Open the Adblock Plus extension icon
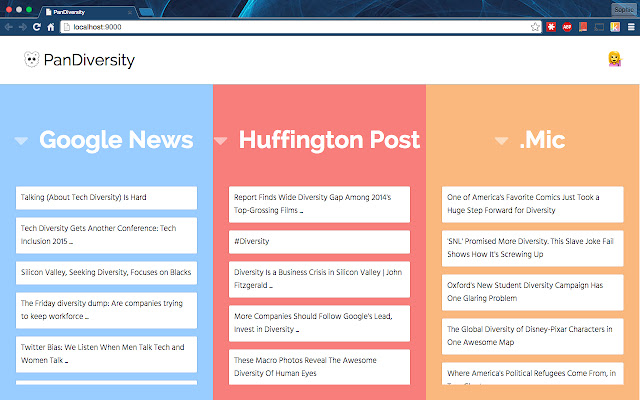Image resolution: width=640 pixels, height=400 pixels. coord(567,27)
